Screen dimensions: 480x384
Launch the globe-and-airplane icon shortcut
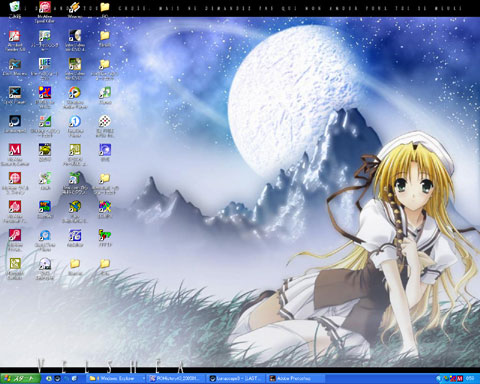[x=75, y=207]
